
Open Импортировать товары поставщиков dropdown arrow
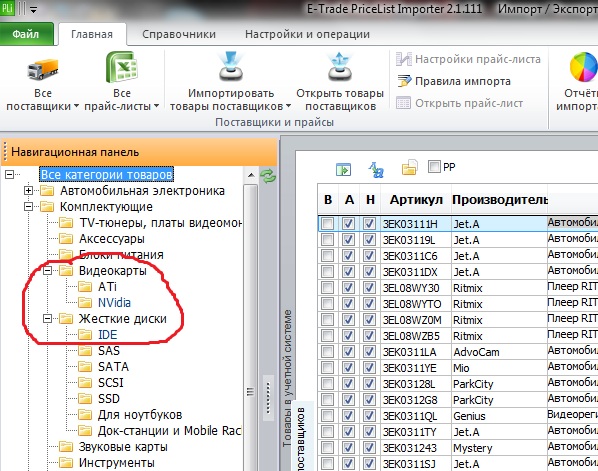pyautogui.click(x=288, y=106)
